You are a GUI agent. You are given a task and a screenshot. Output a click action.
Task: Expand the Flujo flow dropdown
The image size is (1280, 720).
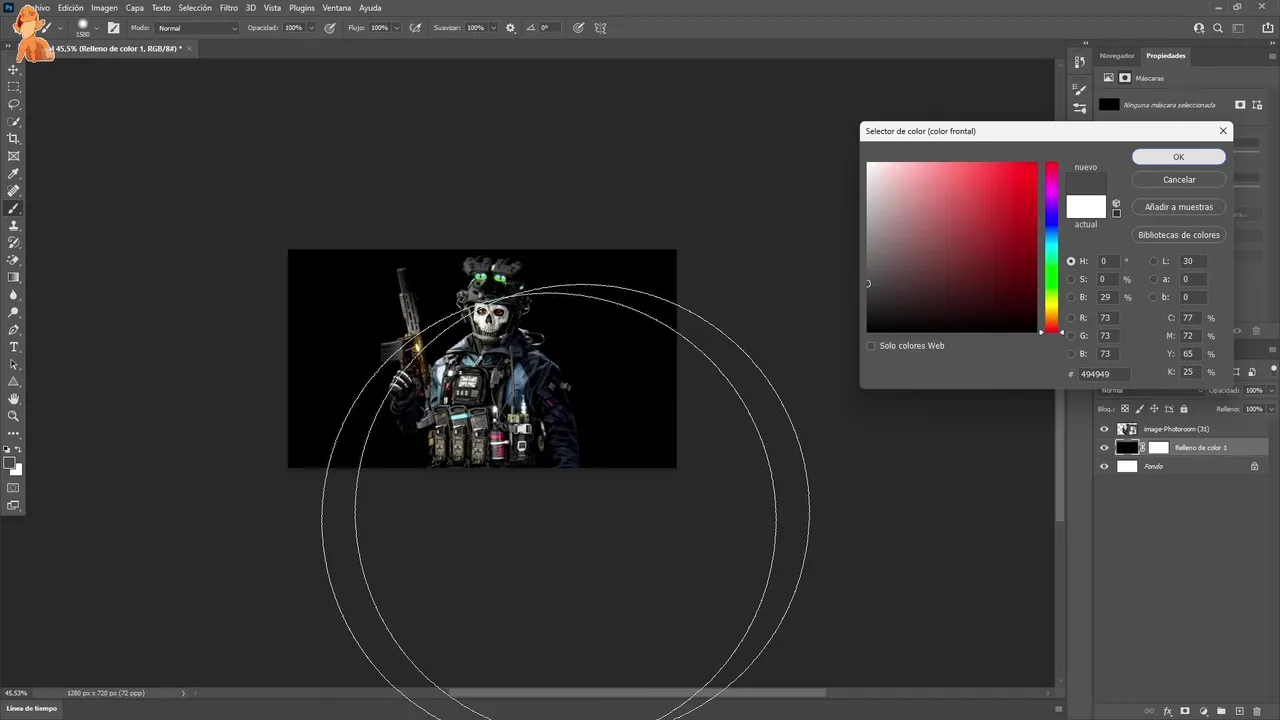397,28
